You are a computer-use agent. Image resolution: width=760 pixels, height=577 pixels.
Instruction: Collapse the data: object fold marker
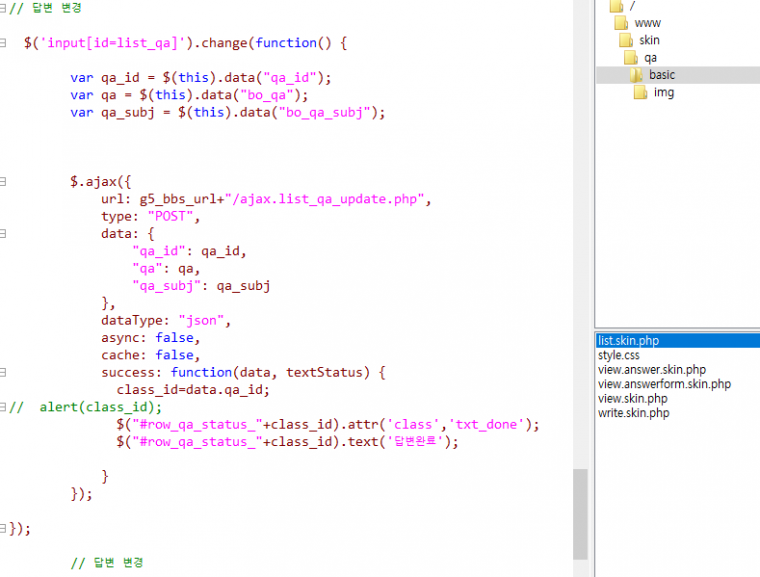[x=4, y=233]
